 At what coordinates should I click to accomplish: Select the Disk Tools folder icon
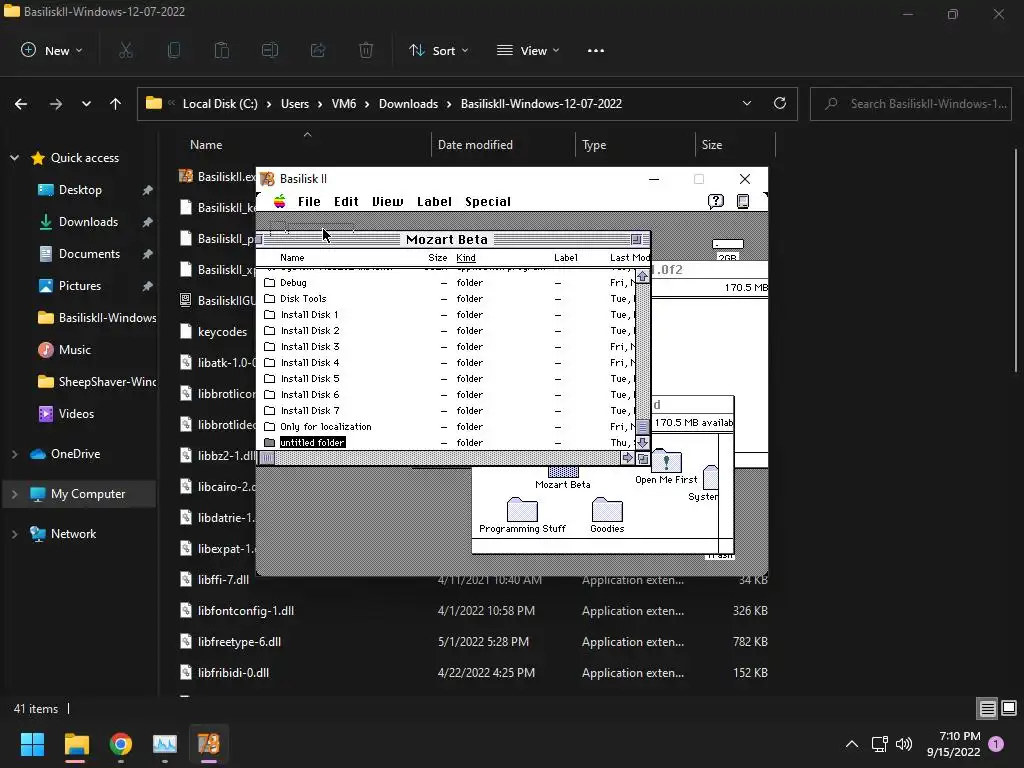[269, 298]
